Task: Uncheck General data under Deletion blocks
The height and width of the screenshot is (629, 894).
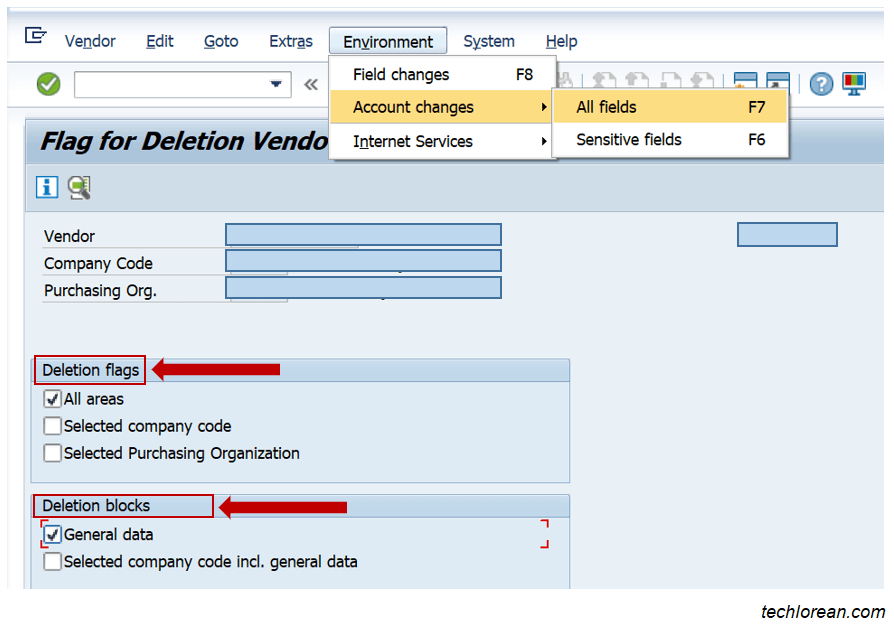Action: click(x=52, y=535)
